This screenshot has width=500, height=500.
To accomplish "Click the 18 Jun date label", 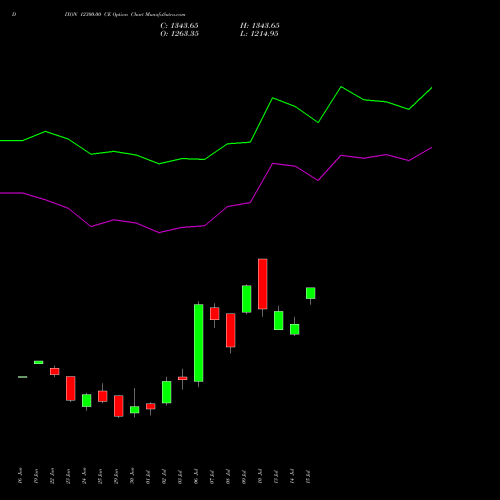I will pos(20,476).
